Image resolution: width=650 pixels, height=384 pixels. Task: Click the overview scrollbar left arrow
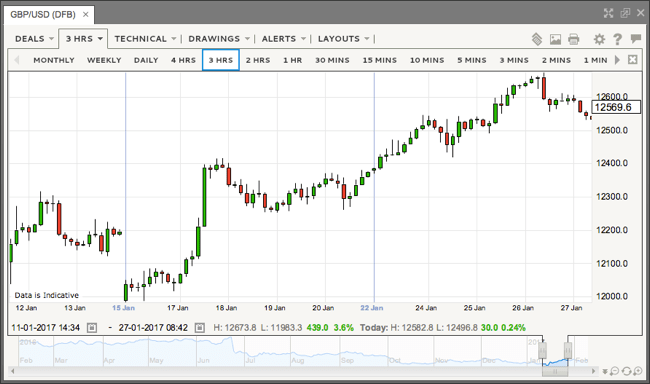(12, 371)
